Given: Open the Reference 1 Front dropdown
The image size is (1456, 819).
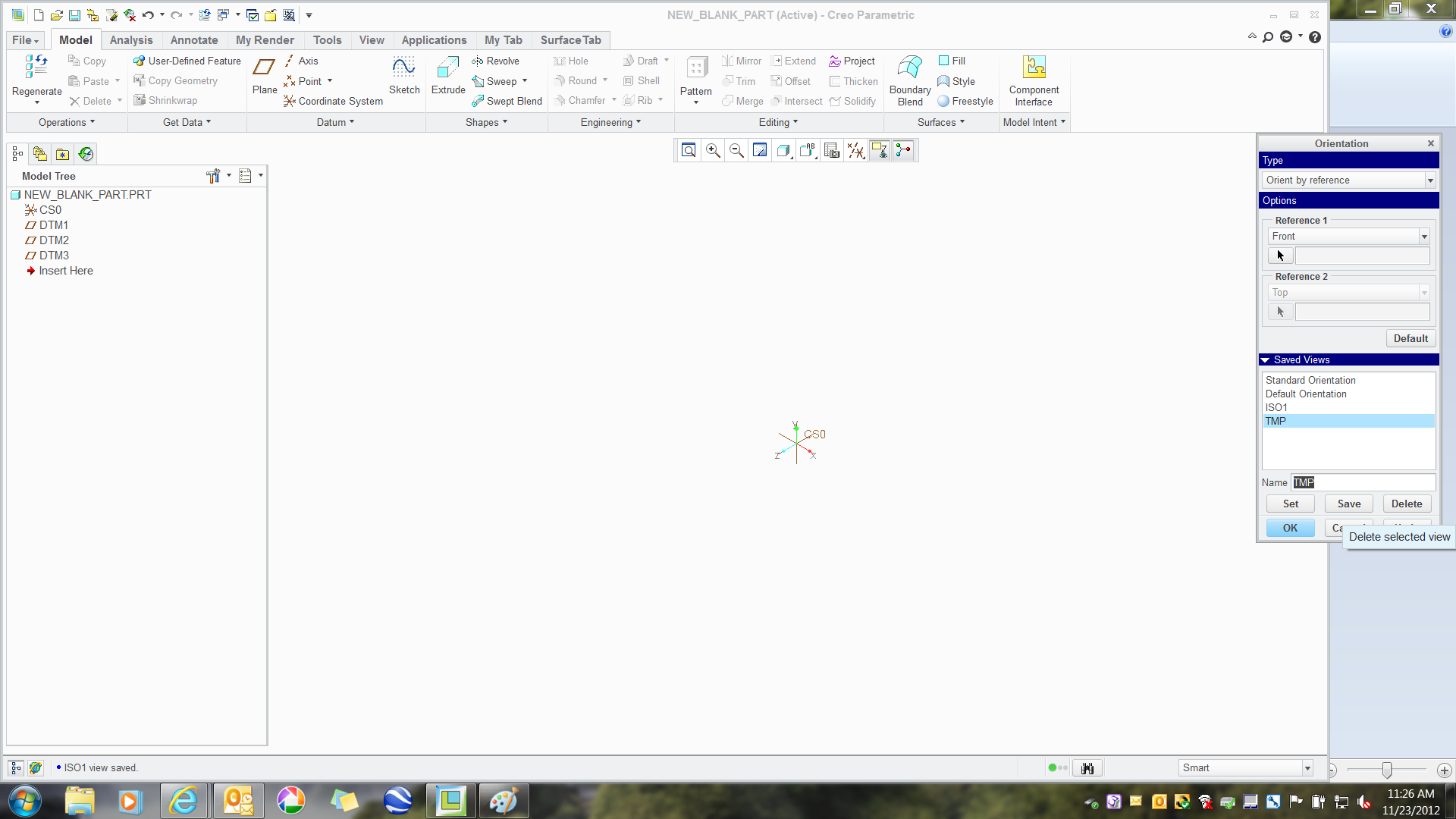Looking at the screenshot, I should point(1349,237).
